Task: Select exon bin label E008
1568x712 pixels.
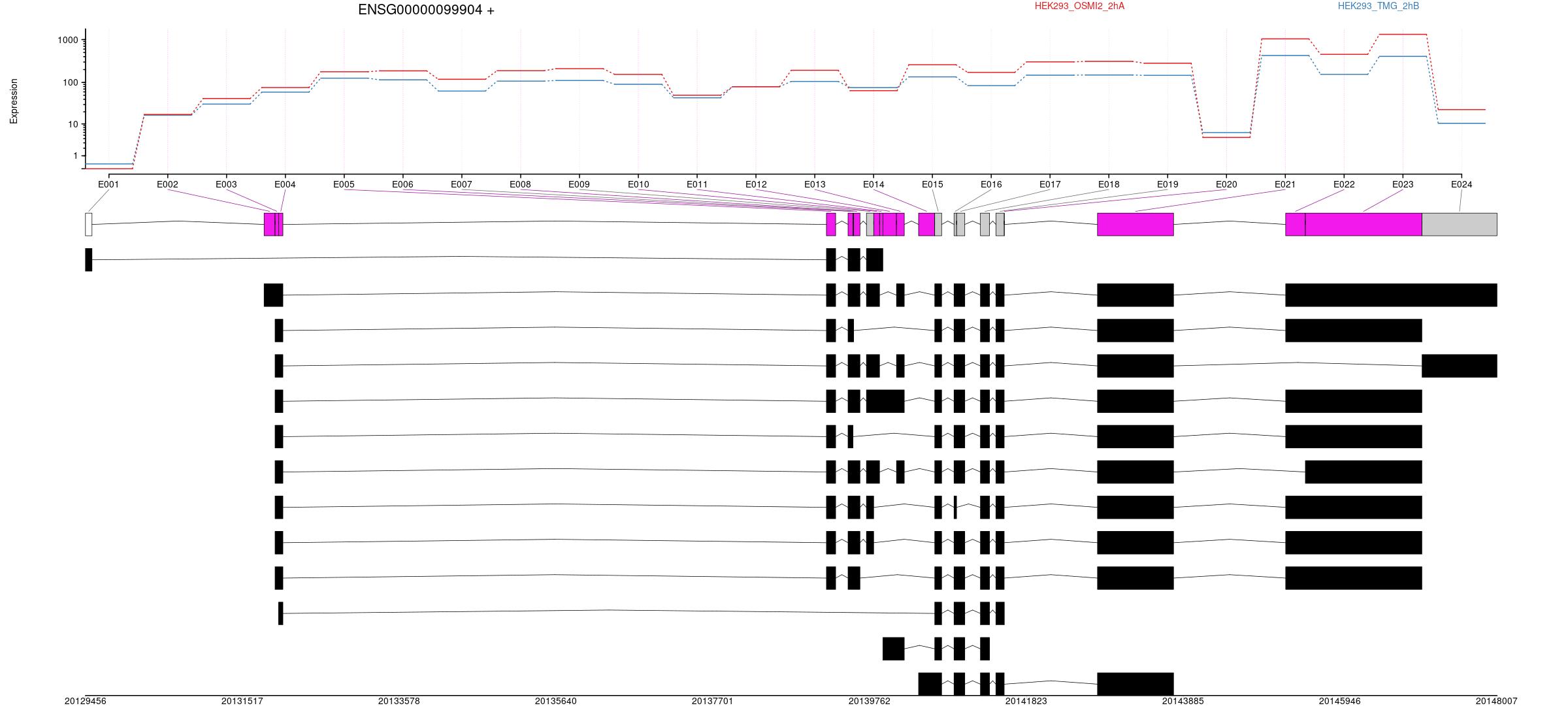Action: (520, 184)
